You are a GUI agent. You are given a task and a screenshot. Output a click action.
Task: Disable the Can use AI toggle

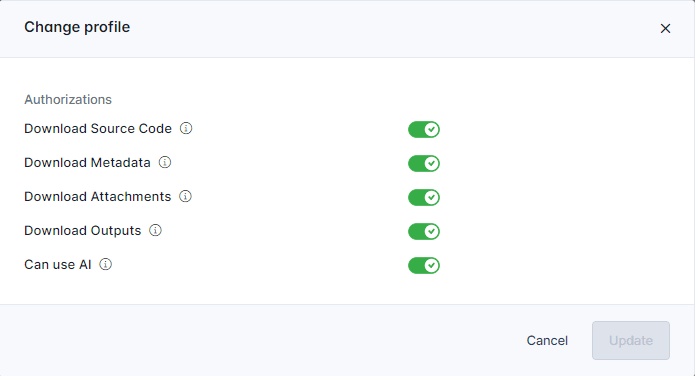424,266
